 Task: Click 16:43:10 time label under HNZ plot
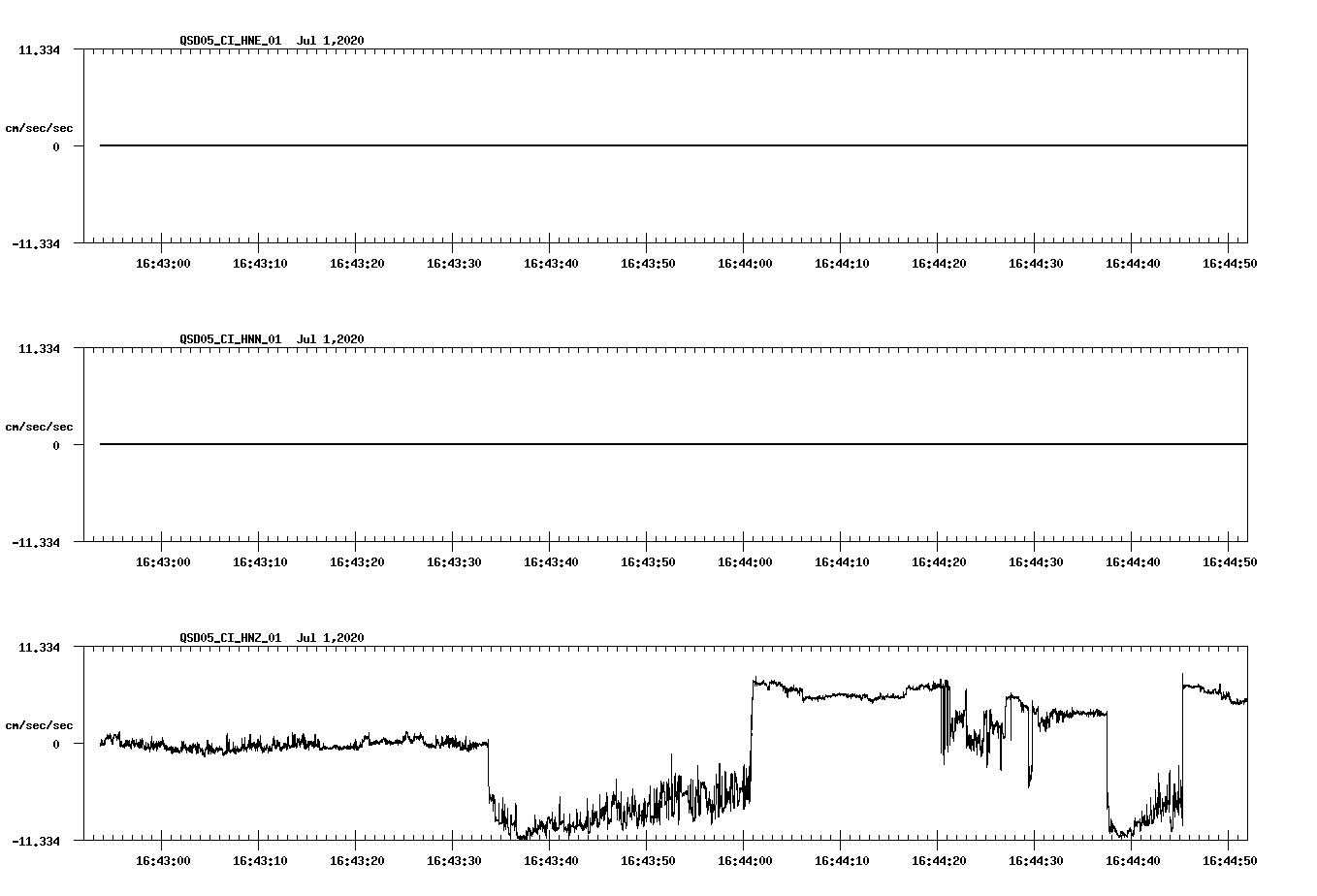click(260, 861)
